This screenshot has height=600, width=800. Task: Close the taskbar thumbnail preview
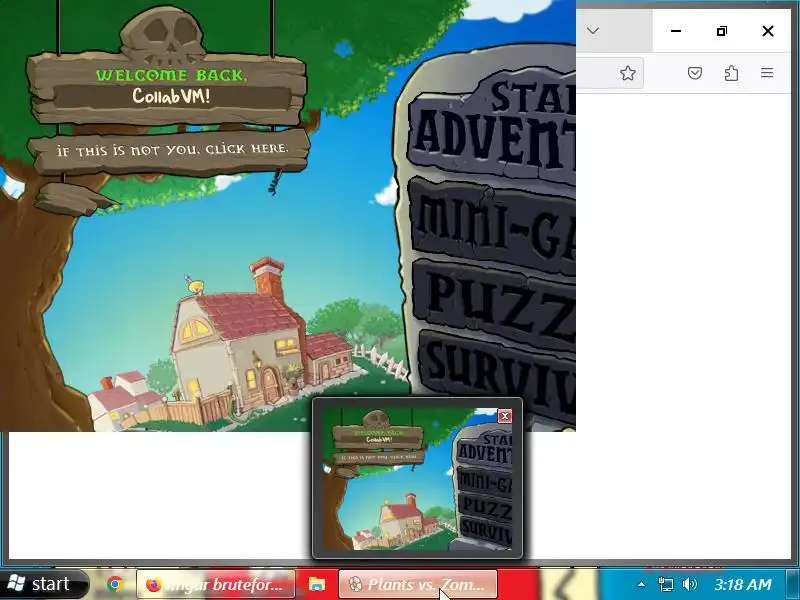pos(505,416)
